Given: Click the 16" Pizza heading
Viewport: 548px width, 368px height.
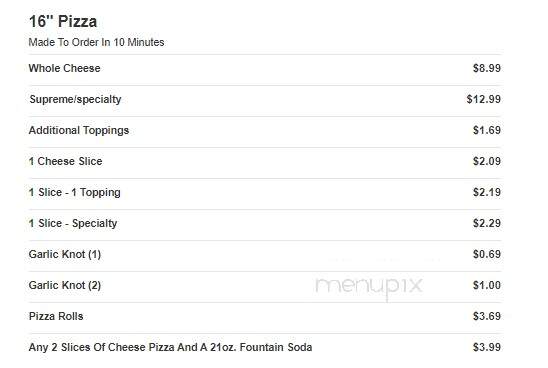Looking at the screenshot, I should coord(63,21).
